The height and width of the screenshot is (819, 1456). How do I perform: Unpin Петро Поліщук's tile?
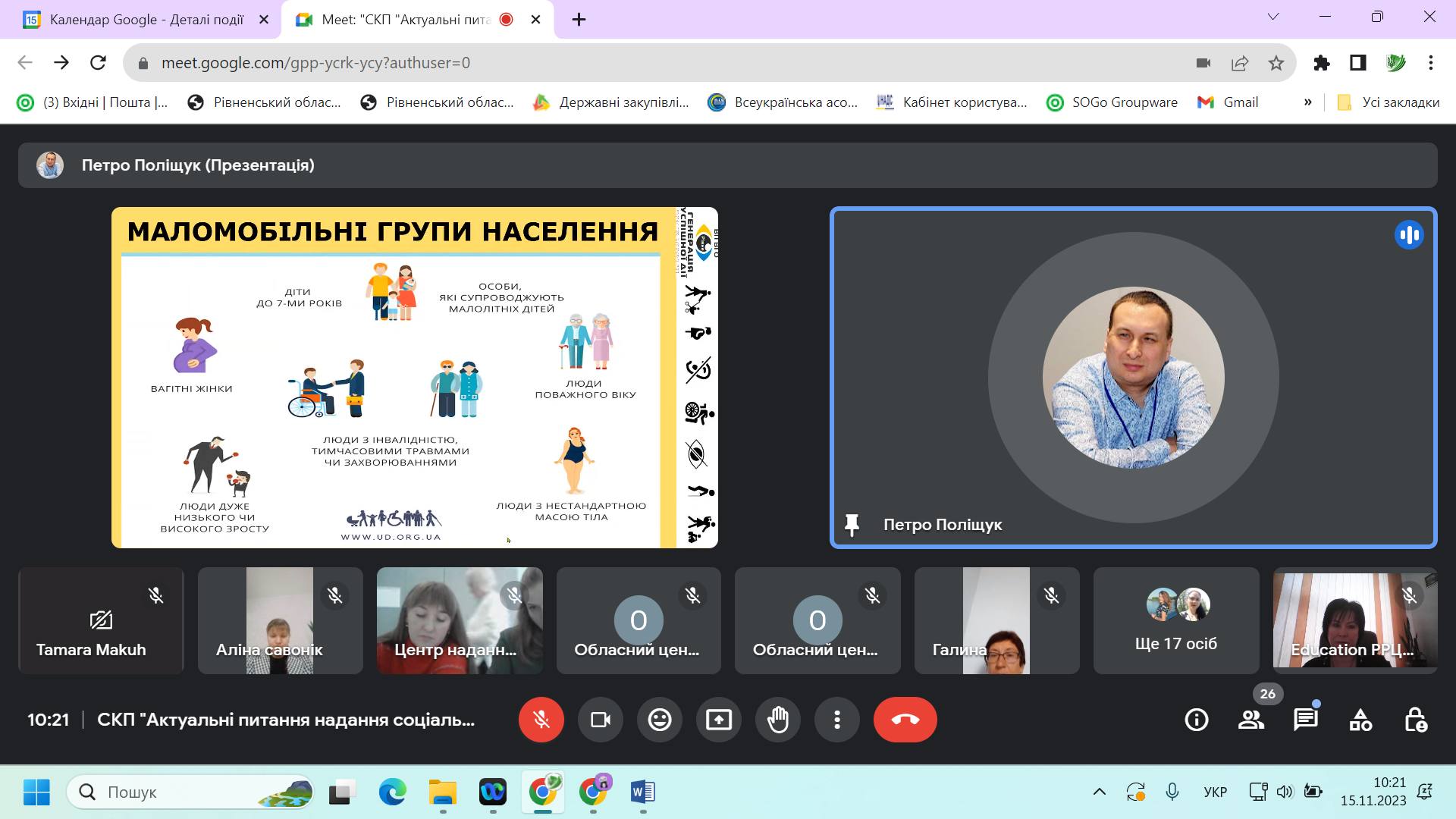coord(852,525)
